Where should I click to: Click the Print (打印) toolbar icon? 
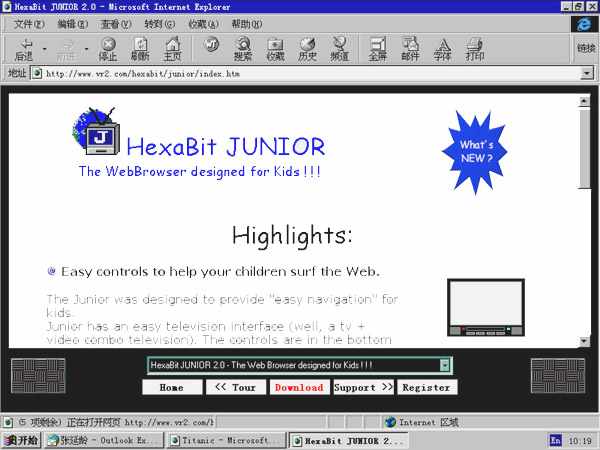pyautogui.click(x=474, y=47)
